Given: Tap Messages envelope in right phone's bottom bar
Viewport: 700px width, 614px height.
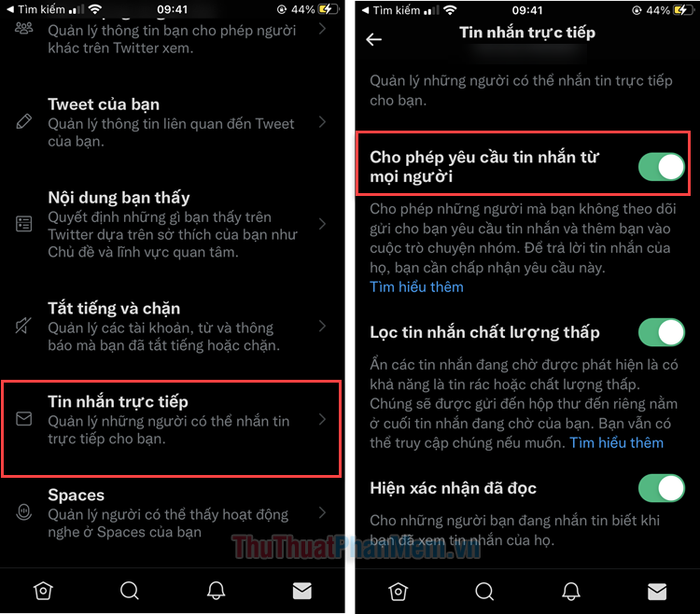Looking at the screenshot, I should click(657, 592).
